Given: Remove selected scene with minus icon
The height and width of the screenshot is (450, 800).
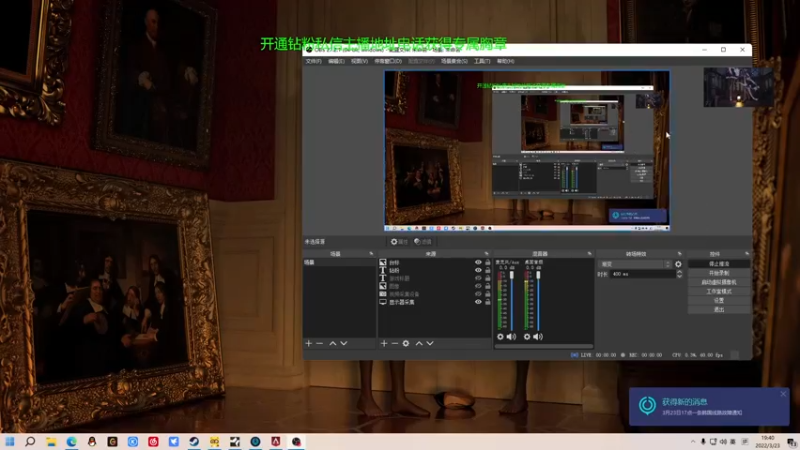Looking at the screenshot, I should 320,343.
